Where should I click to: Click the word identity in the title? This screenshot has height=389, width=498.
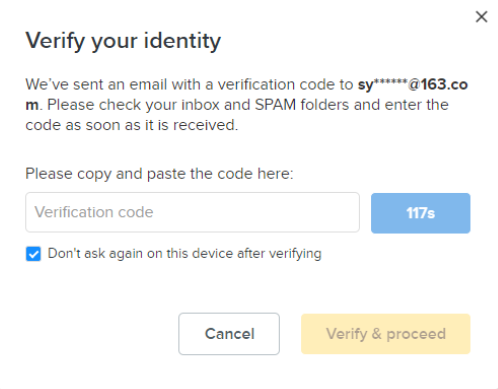[x=182, y=41]
